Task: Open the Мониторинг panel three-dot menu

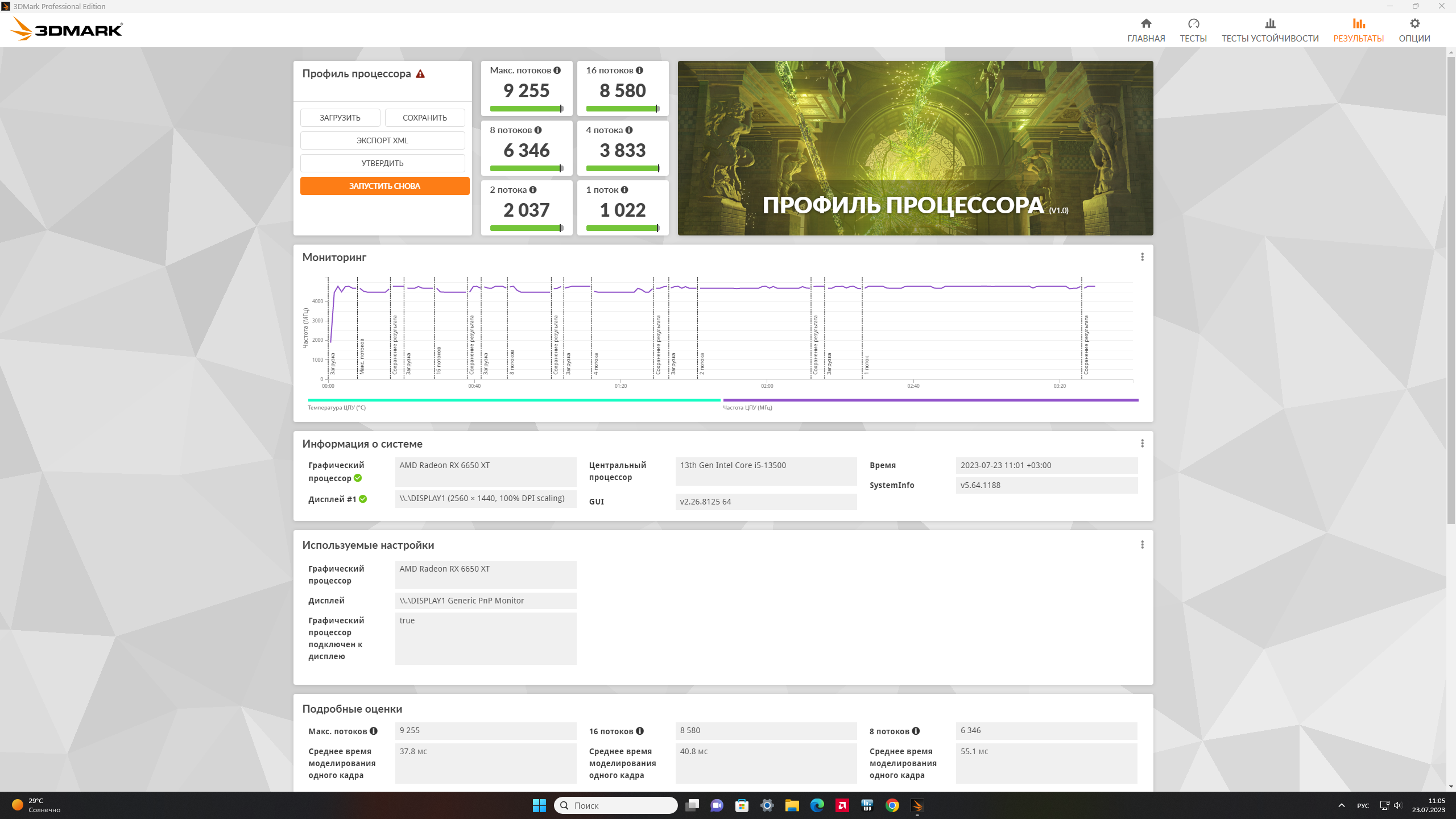Action: (x=1142, y=257)
